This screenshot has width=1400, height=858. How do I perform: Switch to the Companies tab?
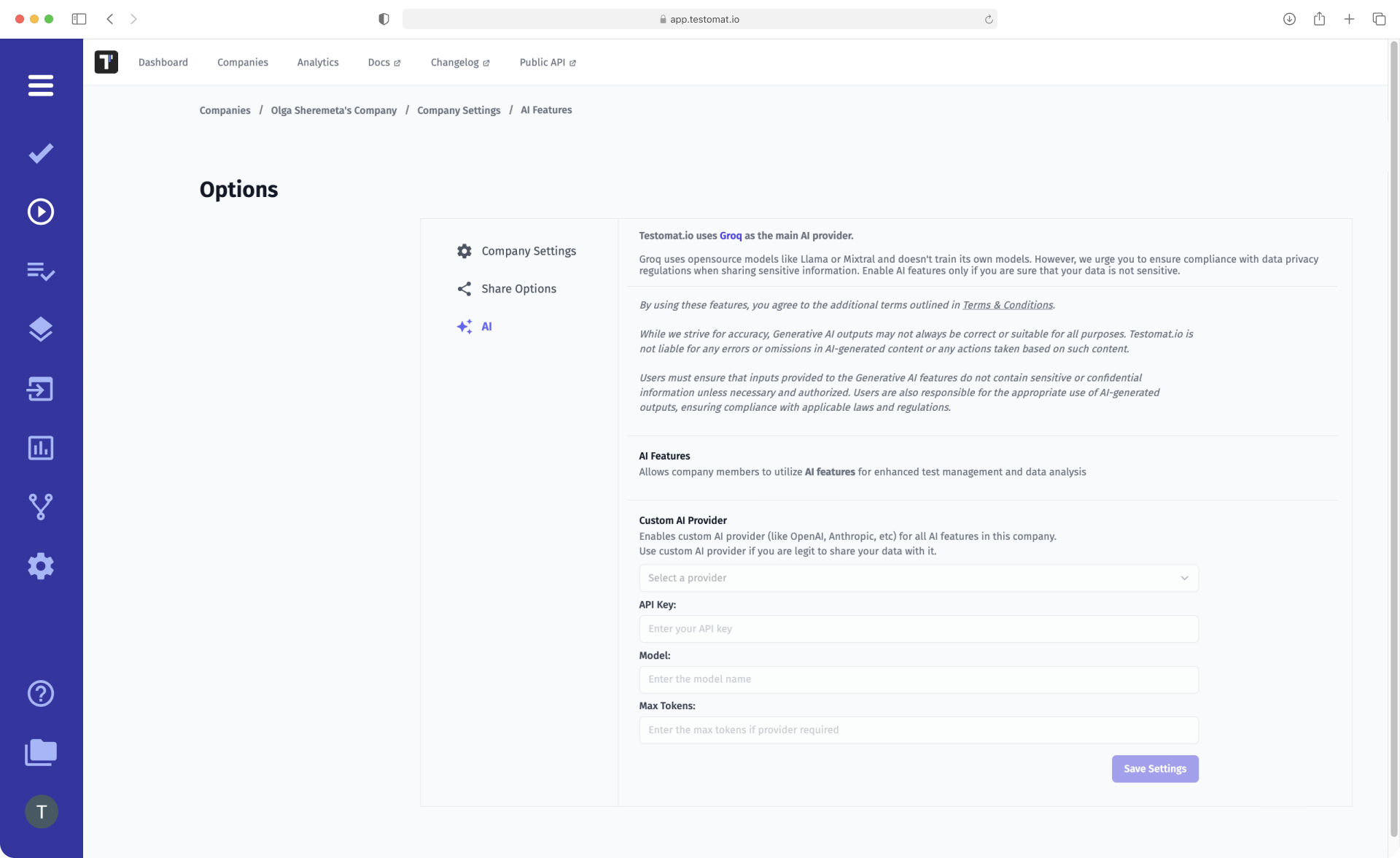[x=243, y=62]
